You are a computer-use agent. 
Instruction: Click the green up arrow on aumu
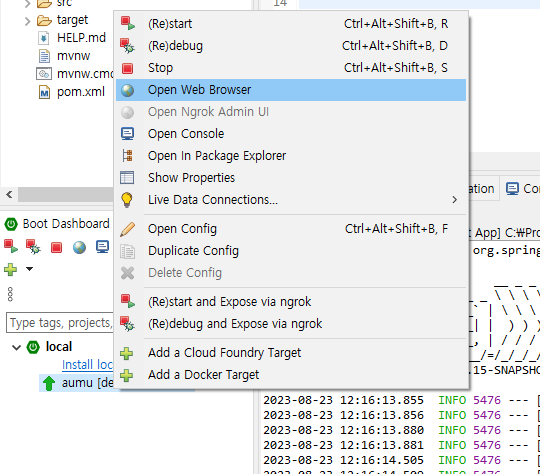point(49,383)
